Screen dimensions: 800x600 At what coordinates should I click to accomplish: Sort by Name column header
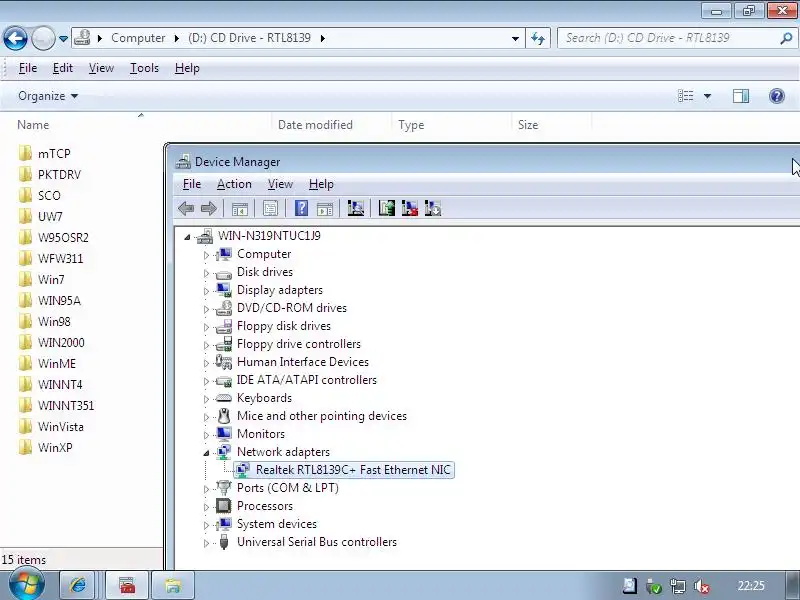[33, 125]
